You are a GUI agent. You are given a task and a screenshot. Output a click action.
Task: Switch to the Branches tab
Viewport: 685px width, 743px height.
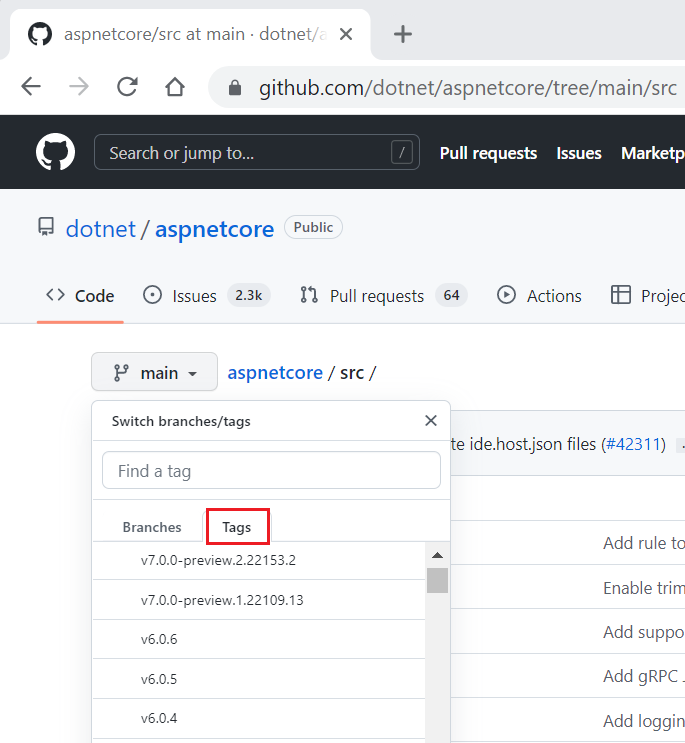coord(152,527)
